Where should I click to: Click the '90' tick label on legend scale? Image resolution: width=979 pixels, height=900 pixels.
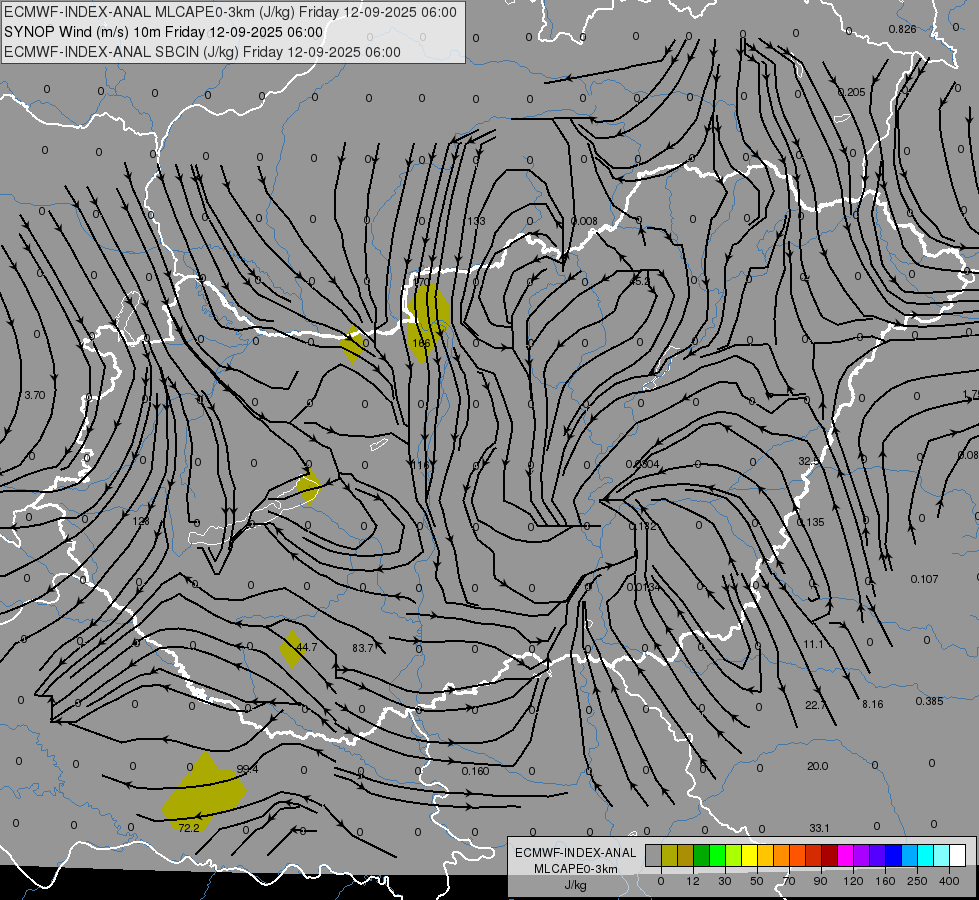[x=820, y=881]
